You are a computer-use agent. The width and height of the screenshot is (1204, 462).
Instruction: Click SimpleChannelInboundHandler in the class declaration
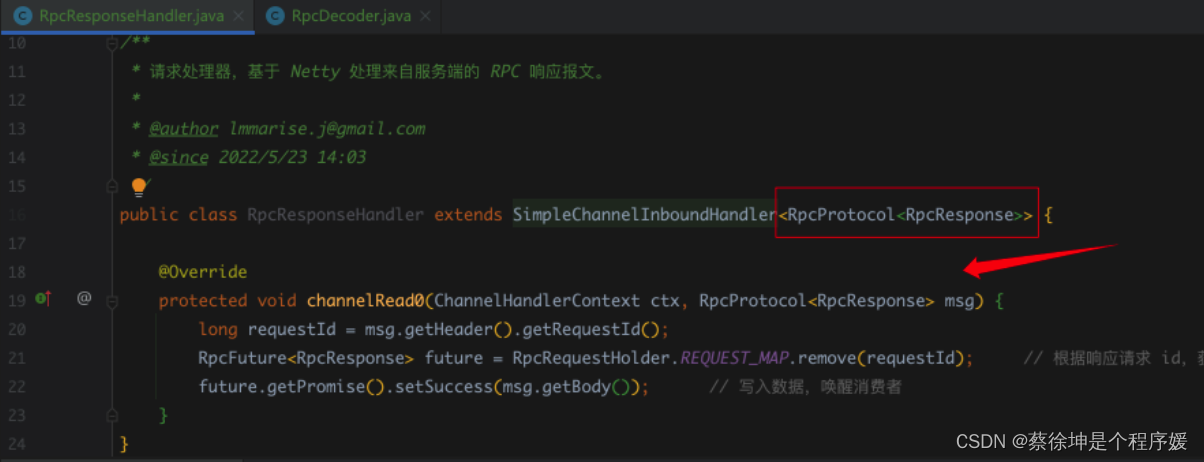point(643,215)
